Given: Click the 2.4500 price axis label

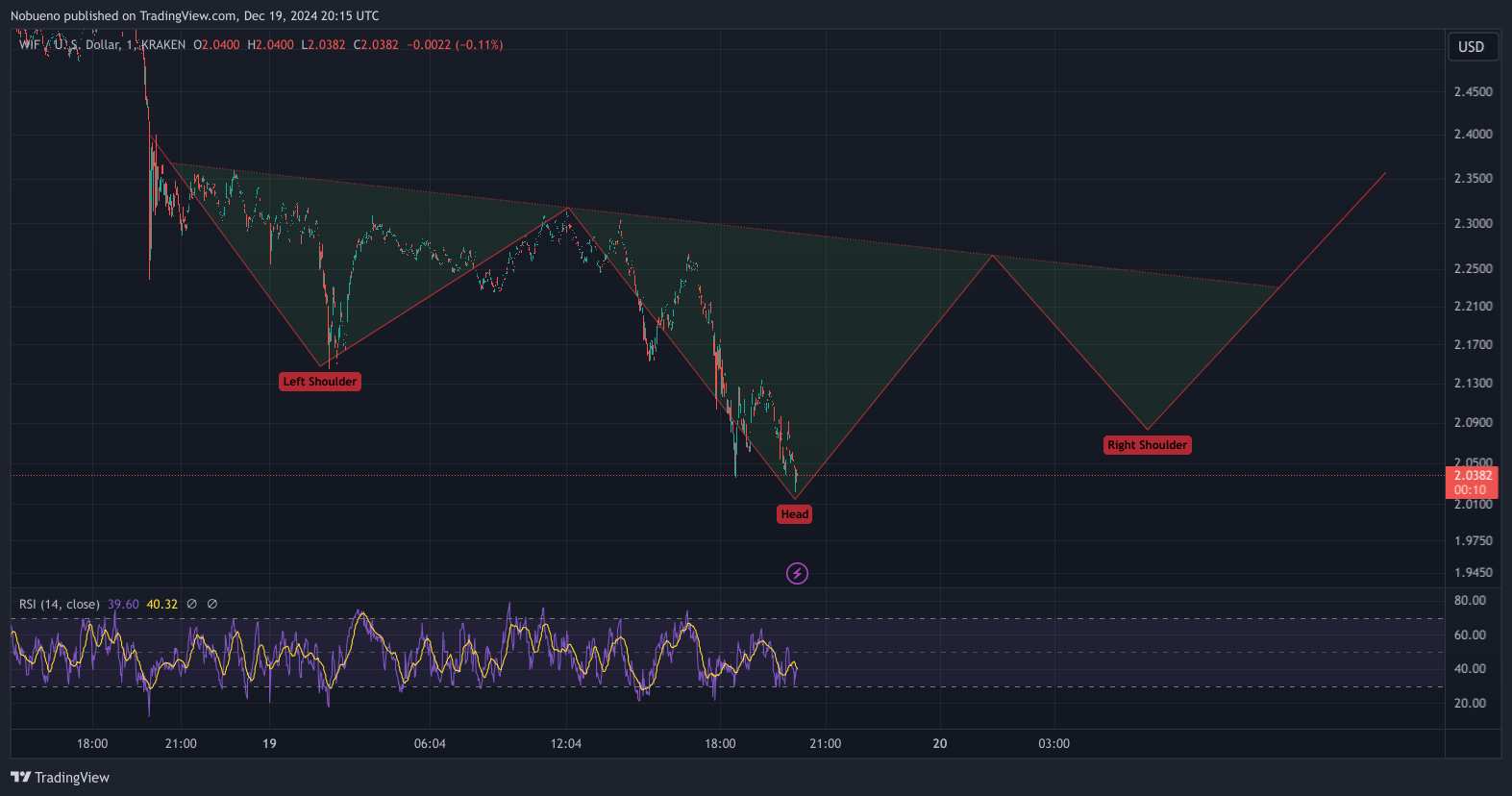Looking at the screenshot, I should click(1473, 91).
